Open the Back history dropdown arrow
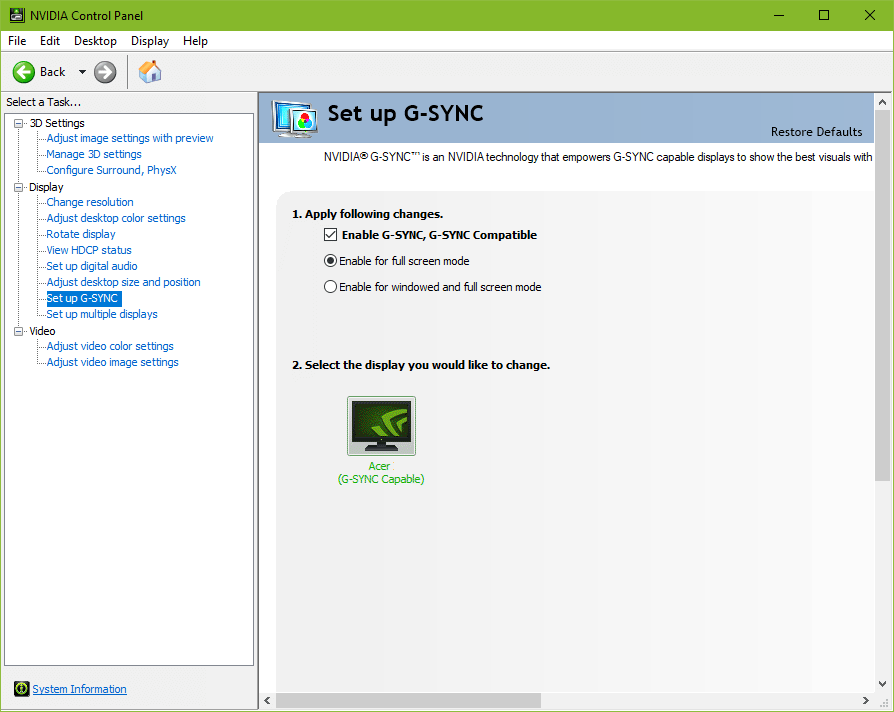Screen dimensions: 894x712 pos(82,72)
